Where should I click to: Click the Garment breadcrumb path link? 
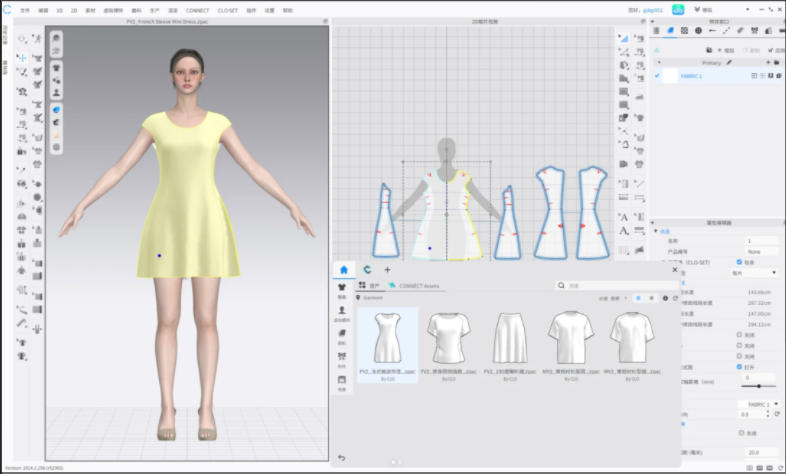pos(373,297)
